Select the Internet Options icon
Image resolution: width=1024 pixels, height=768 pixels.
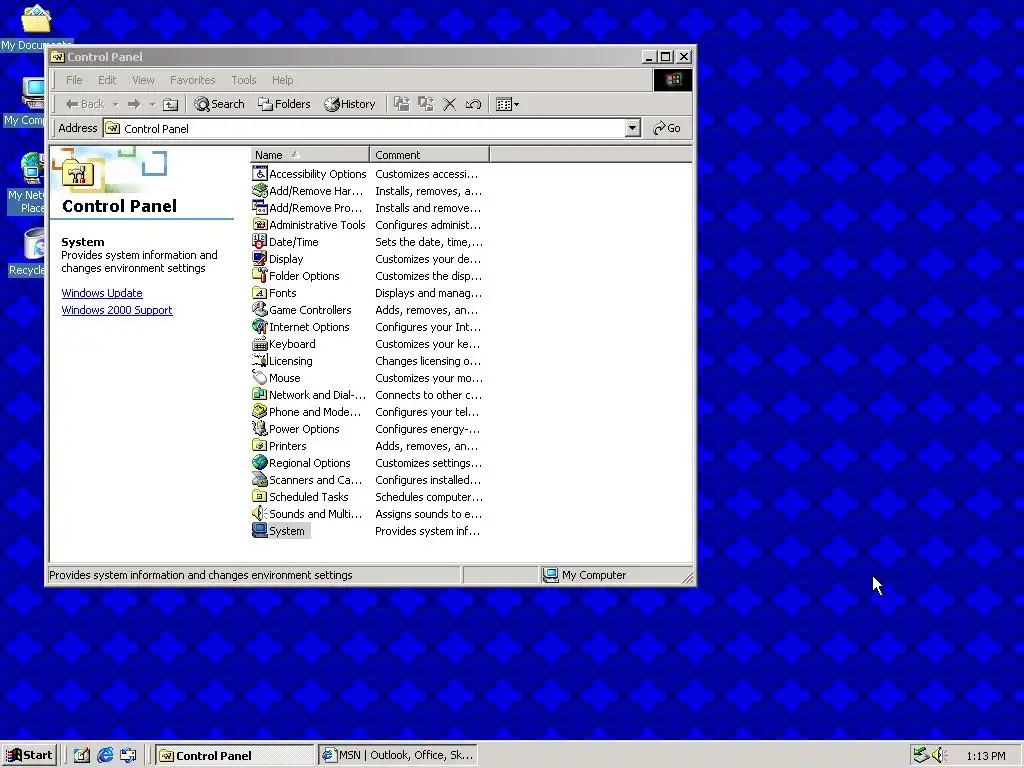(x=260, y=327)
